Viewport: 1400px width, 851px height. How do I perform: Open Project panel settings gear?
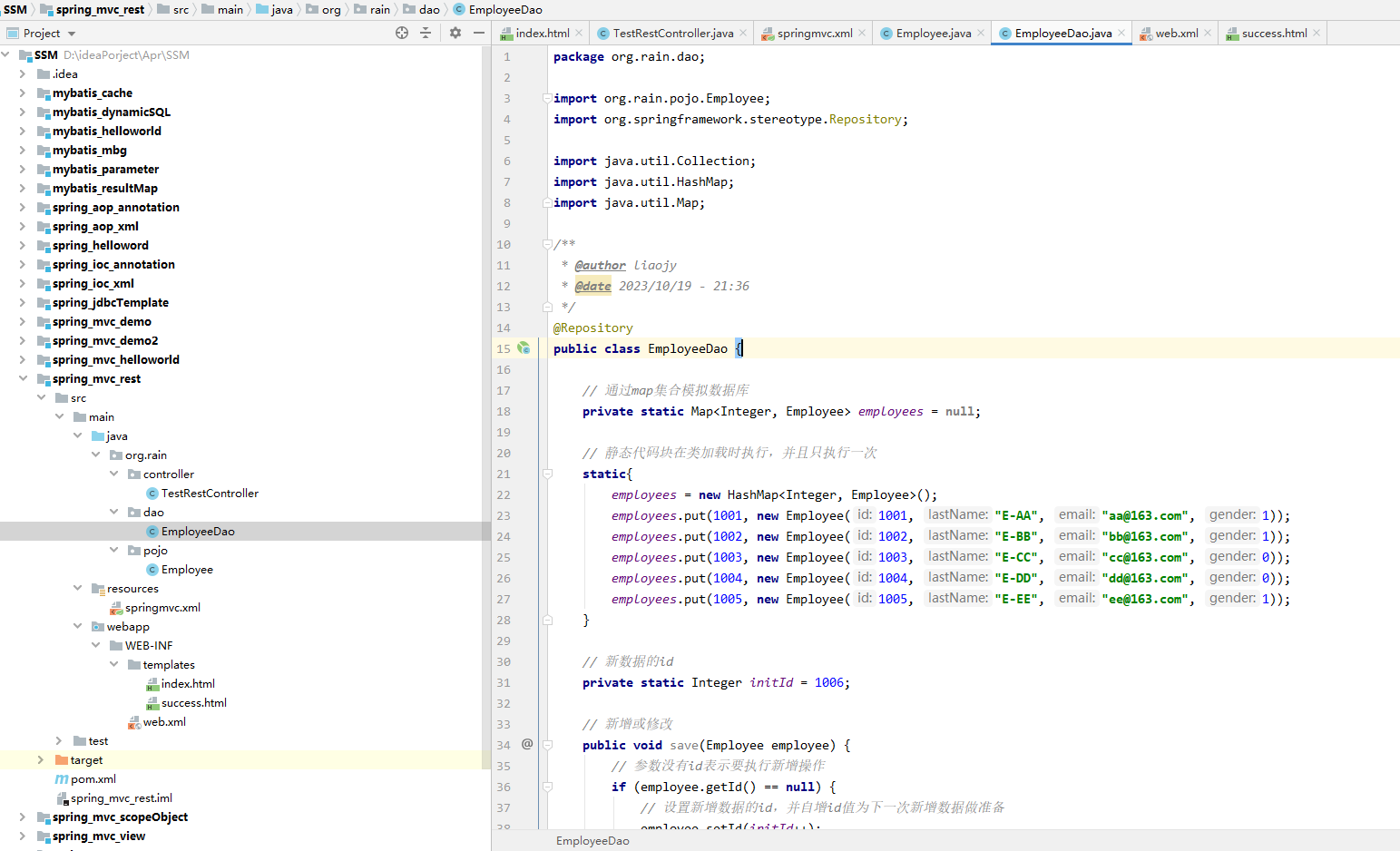[x=455, y=33]
